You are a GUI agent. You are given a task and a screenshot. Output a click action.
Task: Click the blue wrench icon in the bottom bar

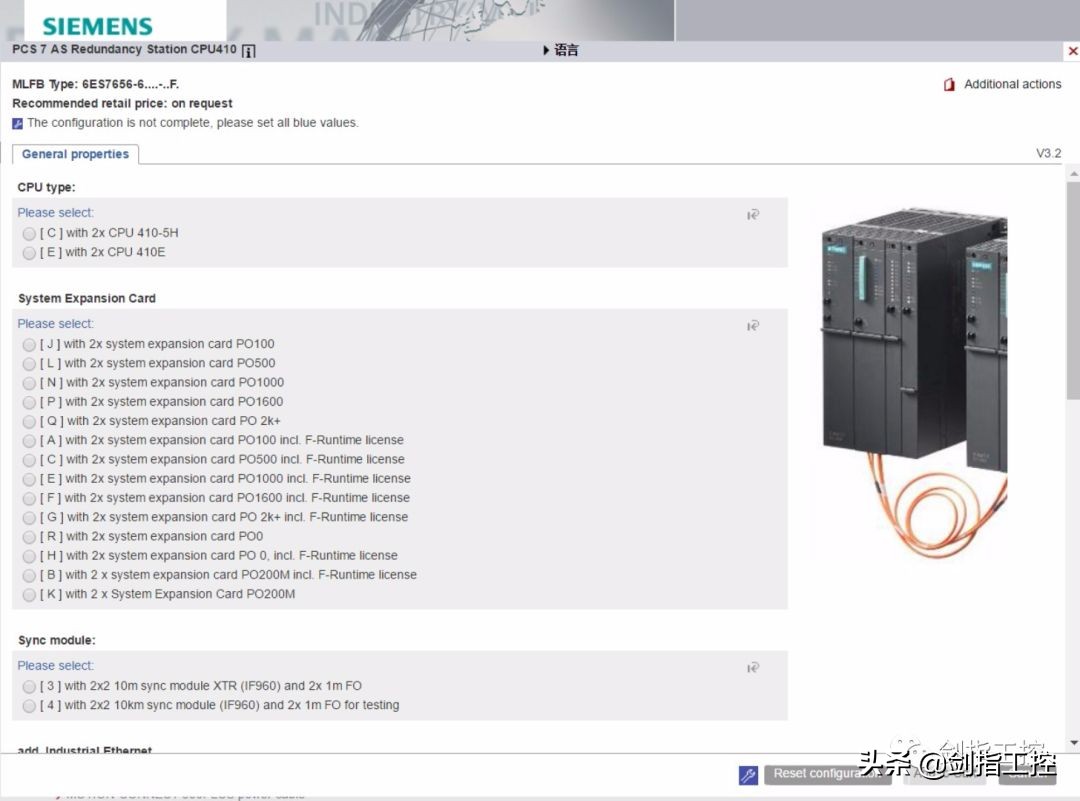[748, 775]
